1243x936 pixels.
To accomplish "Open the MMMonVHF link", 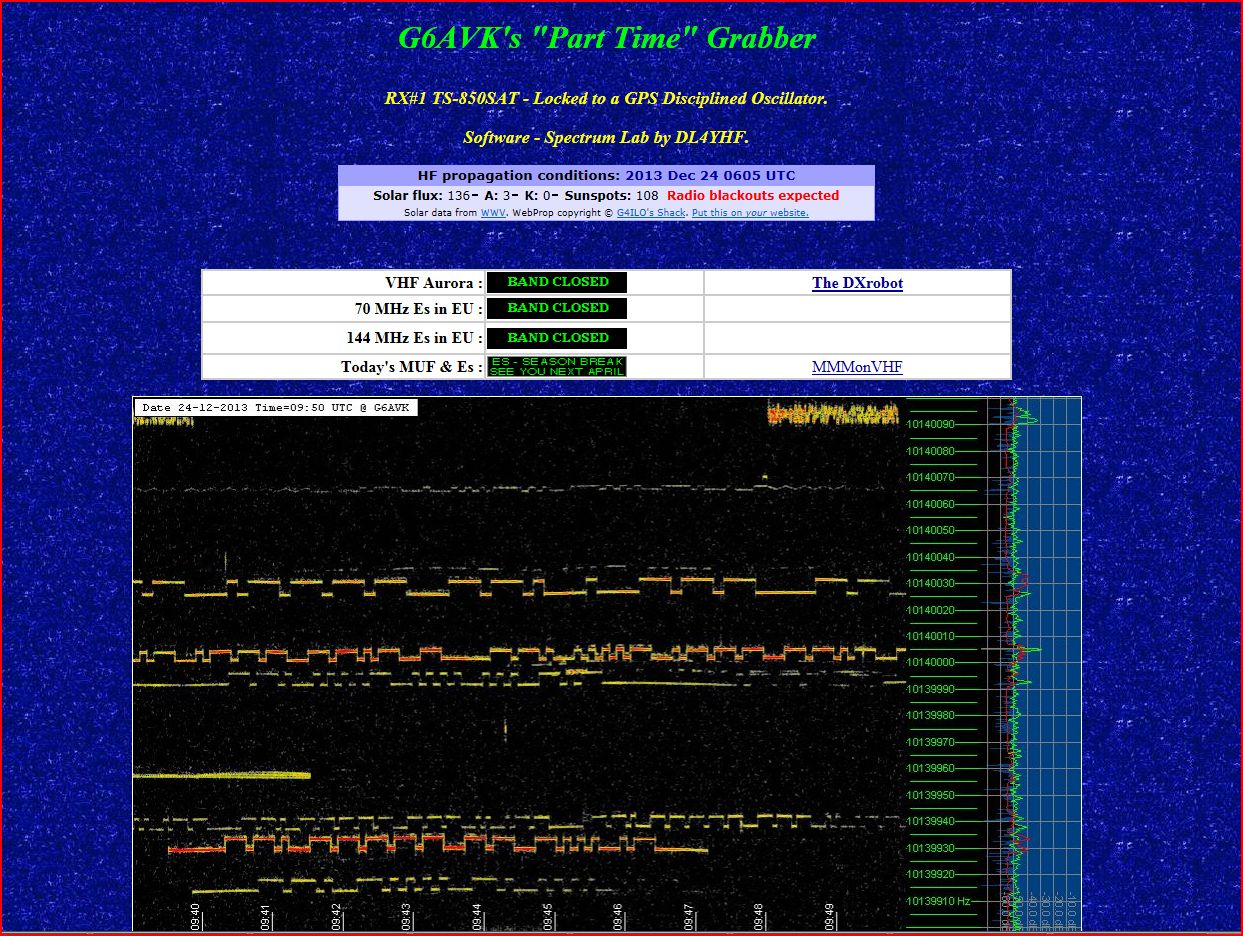I will pos(857,367).
